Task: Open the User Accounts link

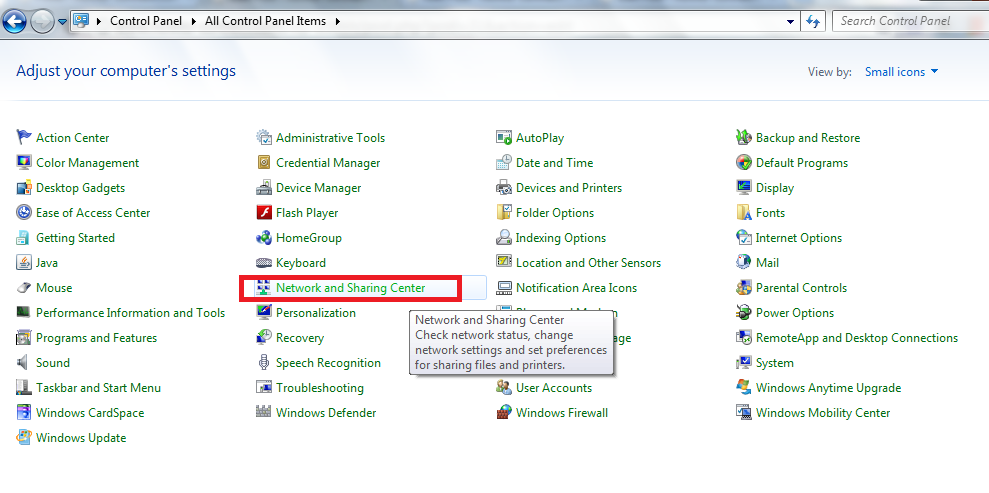Action: tap(554, 388)
